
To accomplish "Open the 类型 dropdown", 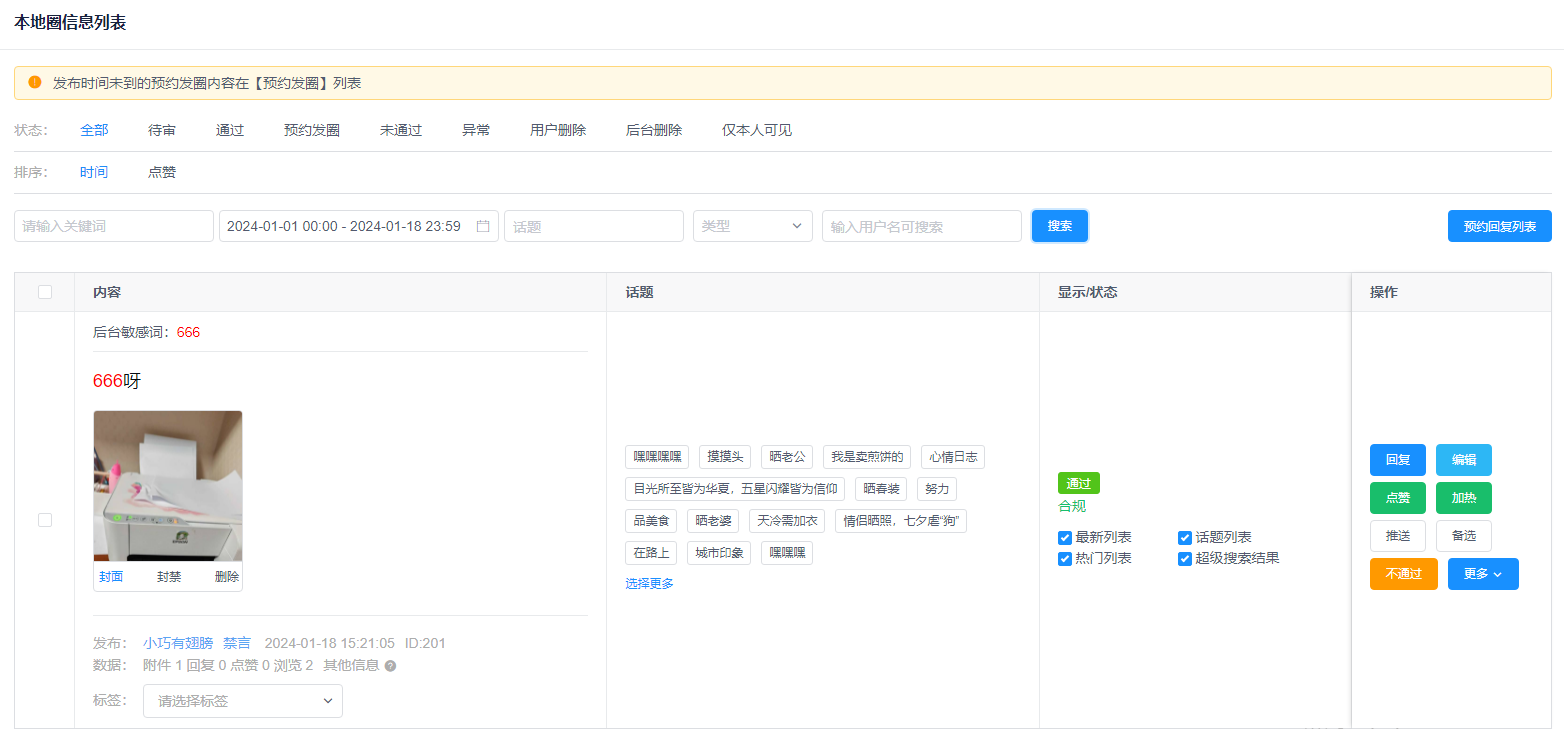I will pos(753,226).
